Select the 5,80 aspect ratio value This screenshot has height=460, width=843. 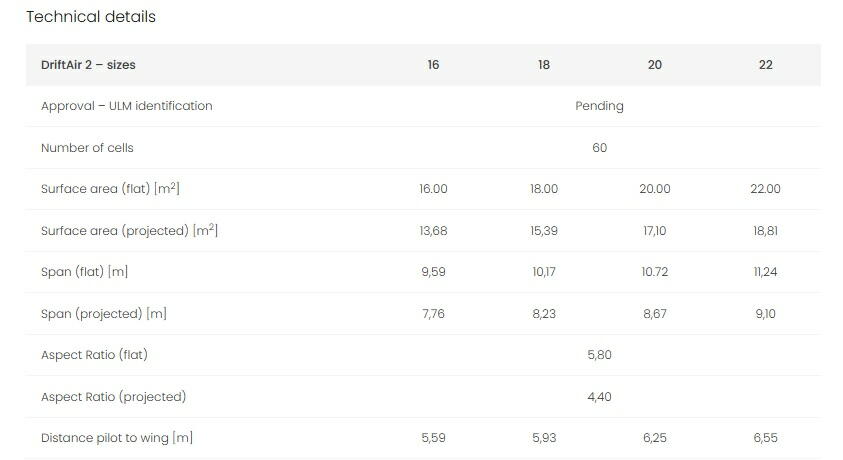(599, 355)
